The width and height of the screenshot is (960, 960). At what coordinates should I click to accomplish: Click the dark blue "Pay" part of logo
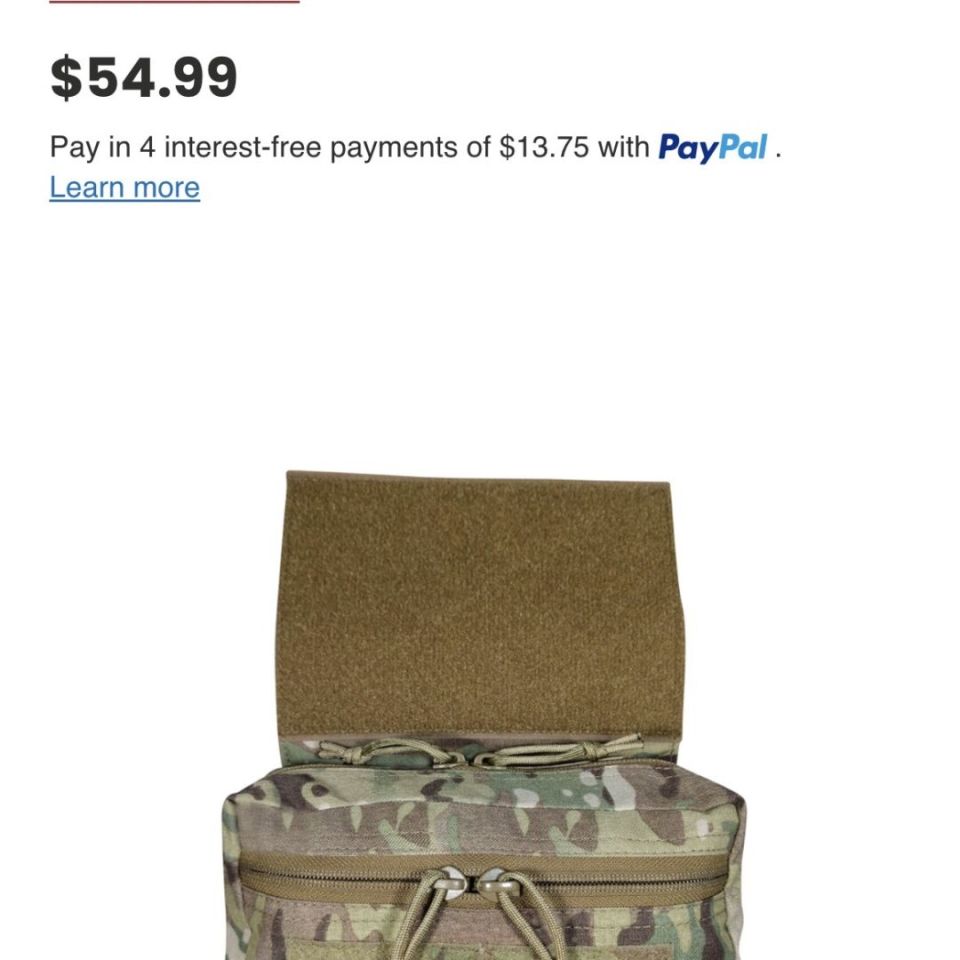tap(688, 149)
